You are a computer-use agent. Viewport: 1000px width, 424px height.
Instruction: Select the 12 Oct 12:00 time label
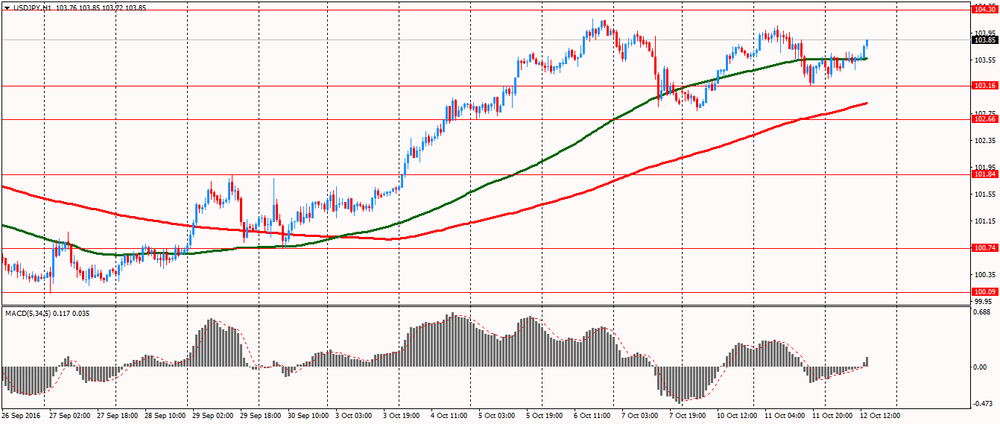880,414
